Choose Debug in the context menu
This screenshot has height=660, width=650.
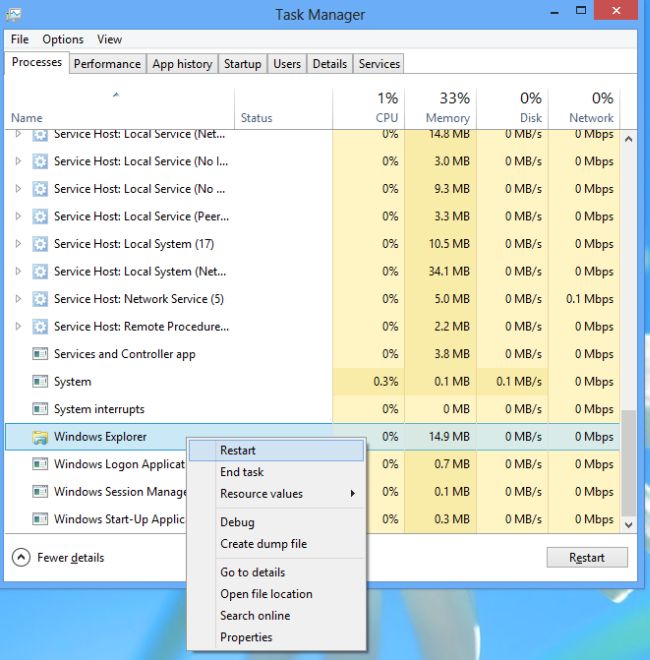click(277, 522)
